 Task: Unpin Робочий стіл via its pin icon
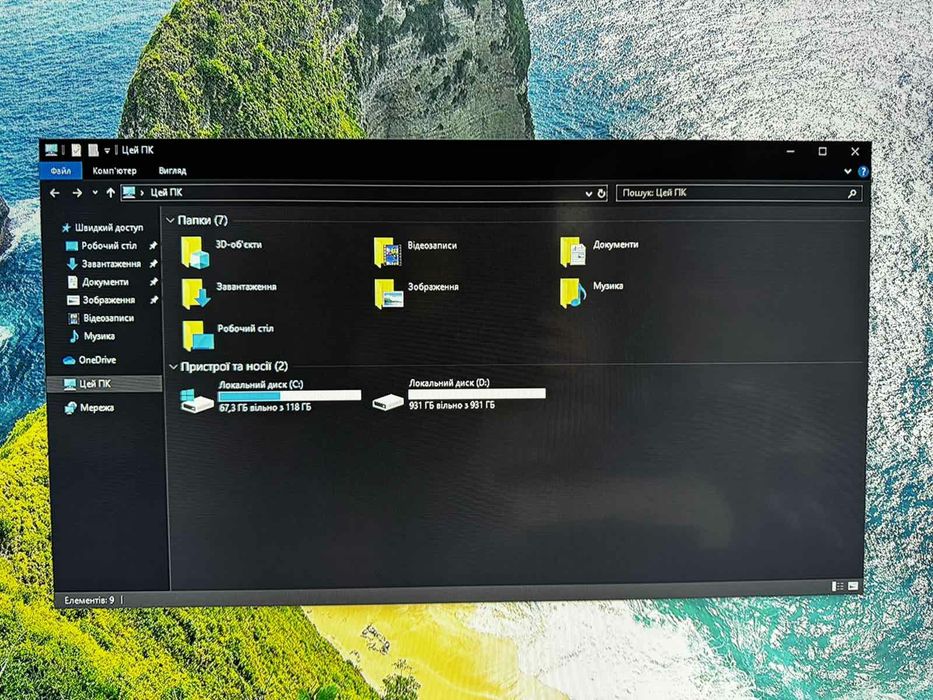[153, 245]
